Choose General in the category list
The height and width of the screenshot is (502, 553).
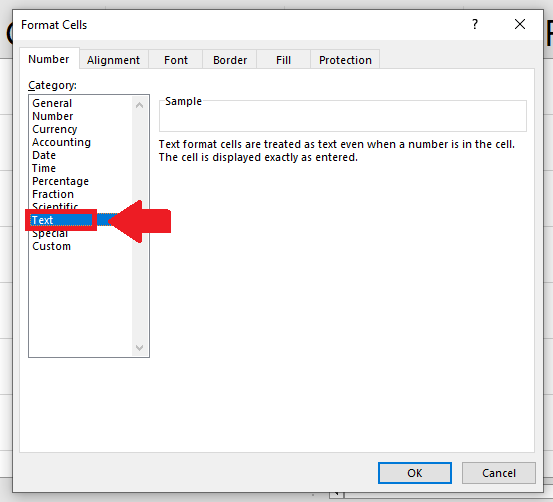coord(52,103)
